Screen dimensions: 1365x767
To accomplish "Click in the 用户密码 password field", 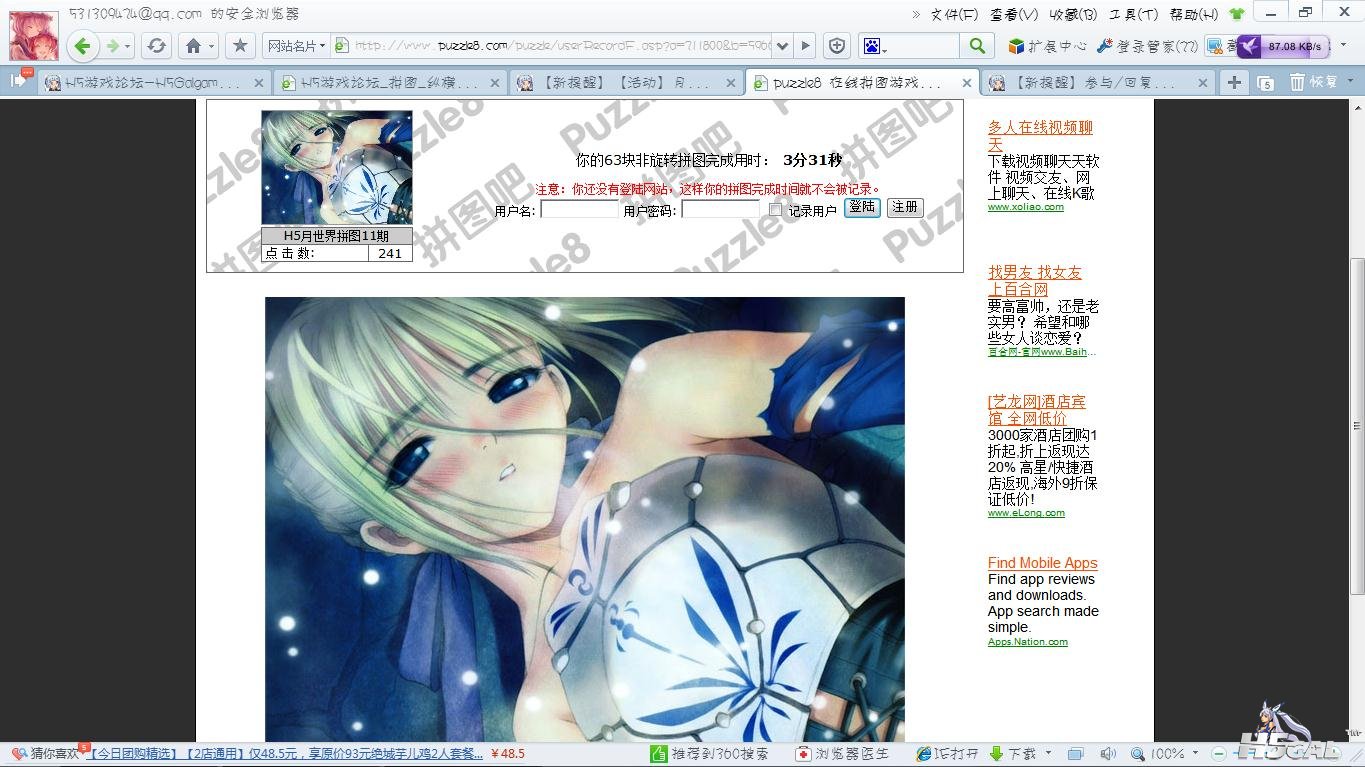I will [x=720, y=210].
